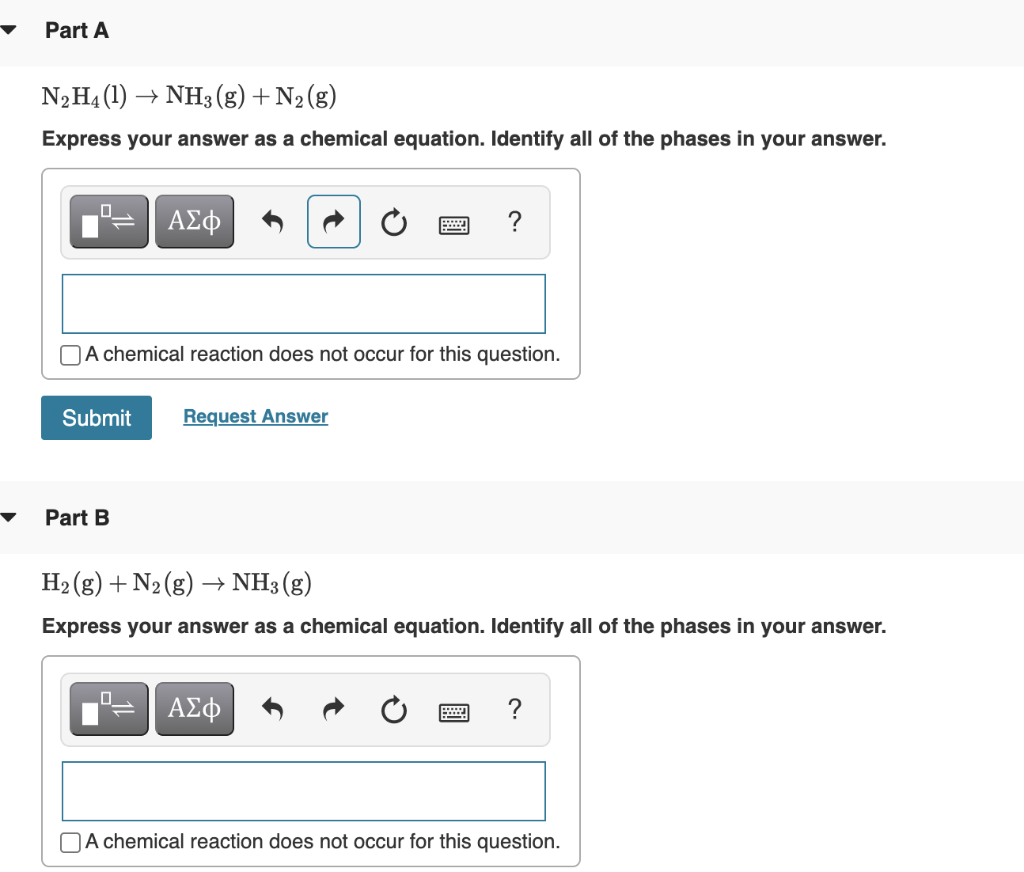This screenshot has height=872, width=1024.
Task: Open the Greek symbols ΑΣφ menu in Part B
Action: (194, 708)
